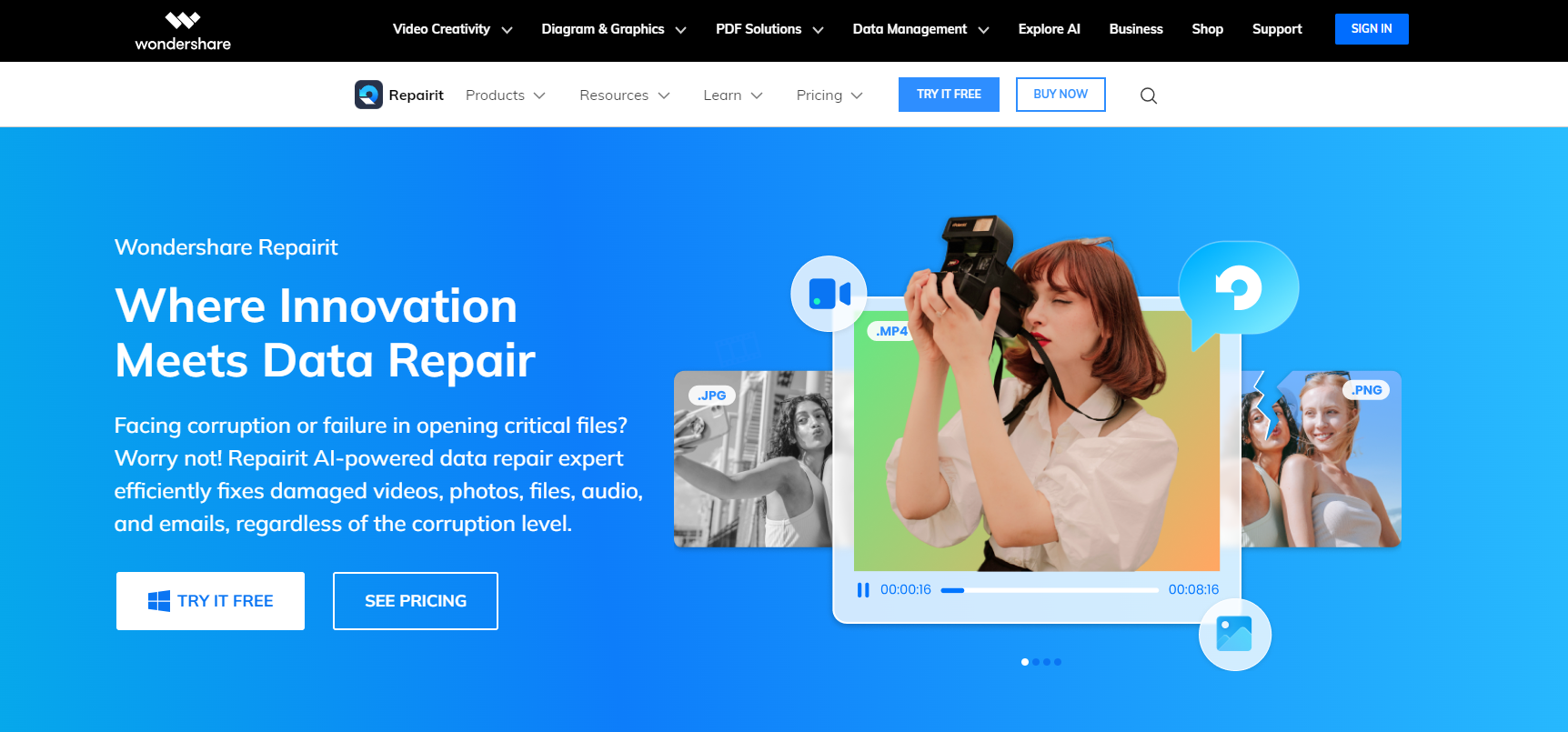Select the first carousel dot
This screenshot has width=1568, height=732.
click(x=1025, y=662)
